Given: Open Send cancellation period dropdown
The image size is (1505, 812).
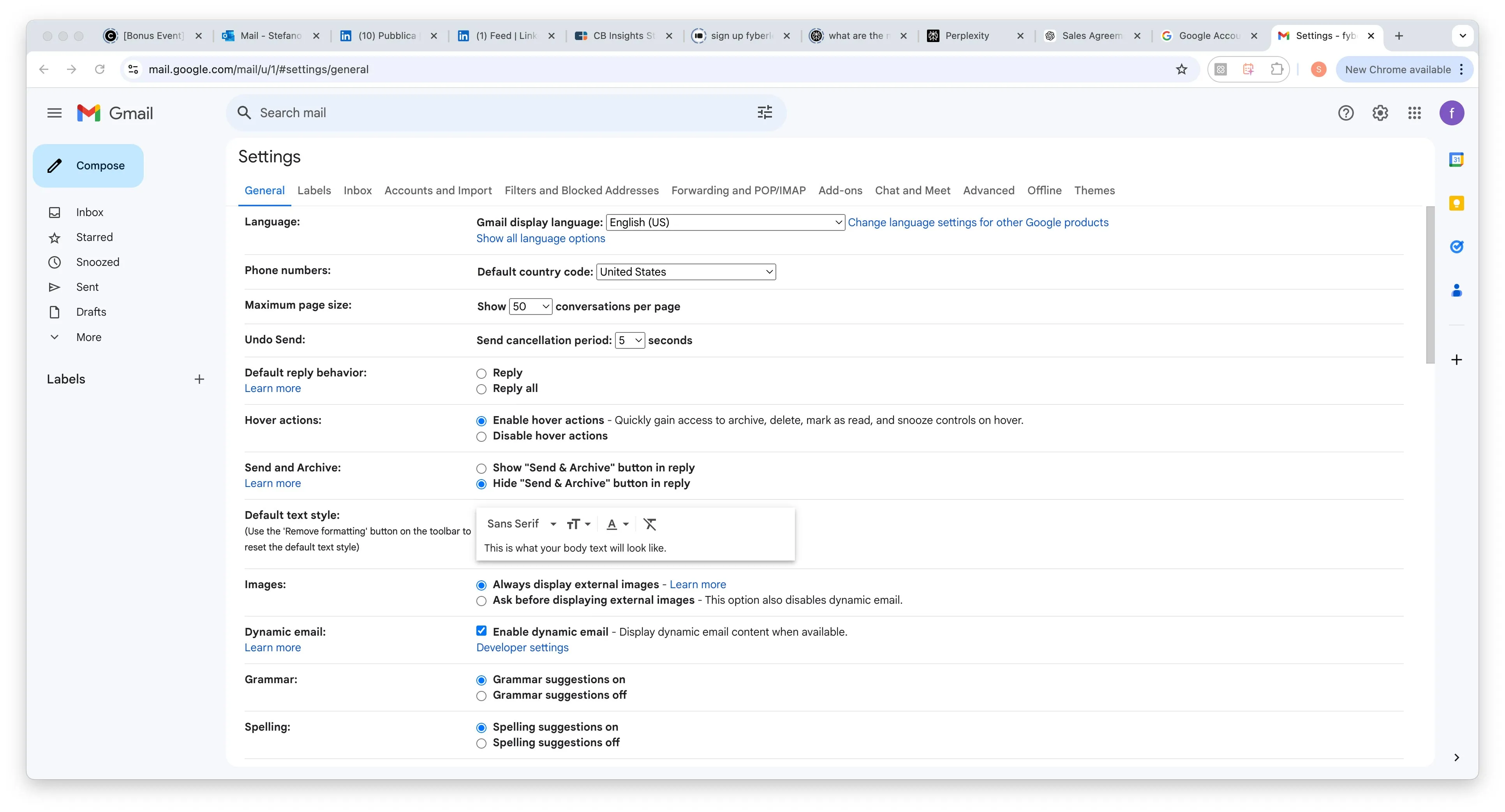Looking at the screenshot, I should [629, 340].
